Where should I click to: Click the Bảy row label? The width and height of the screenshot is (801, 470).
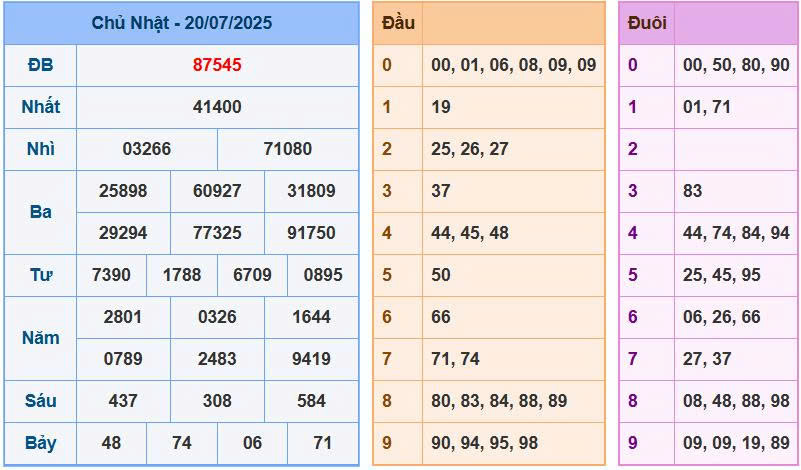[40, 442]
